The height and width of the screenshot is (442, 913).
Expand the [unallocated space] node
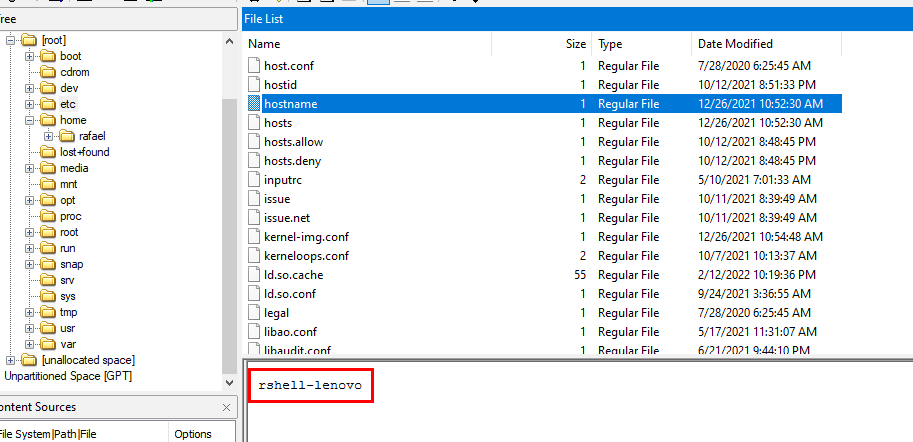click(11, 360)
